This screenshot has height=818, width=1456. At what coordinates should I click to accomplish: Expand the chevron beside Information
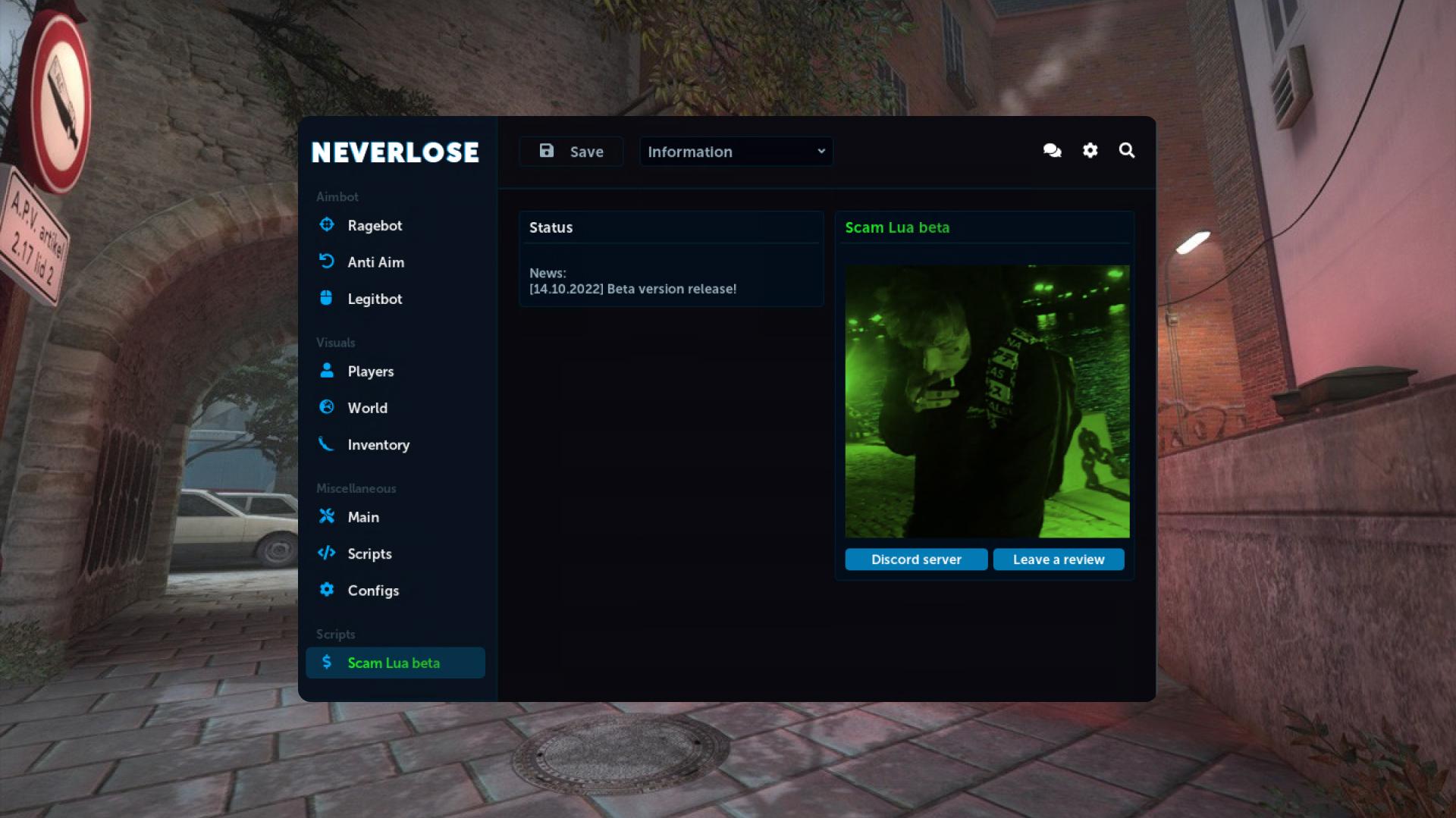(x=821, y=151)
